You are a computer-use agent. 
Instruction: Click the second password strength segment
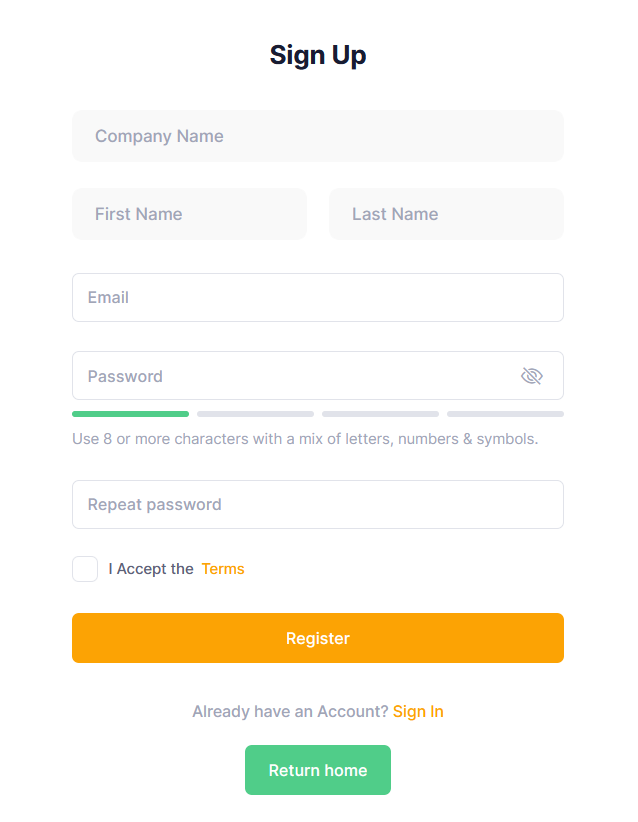coord(255,413)
